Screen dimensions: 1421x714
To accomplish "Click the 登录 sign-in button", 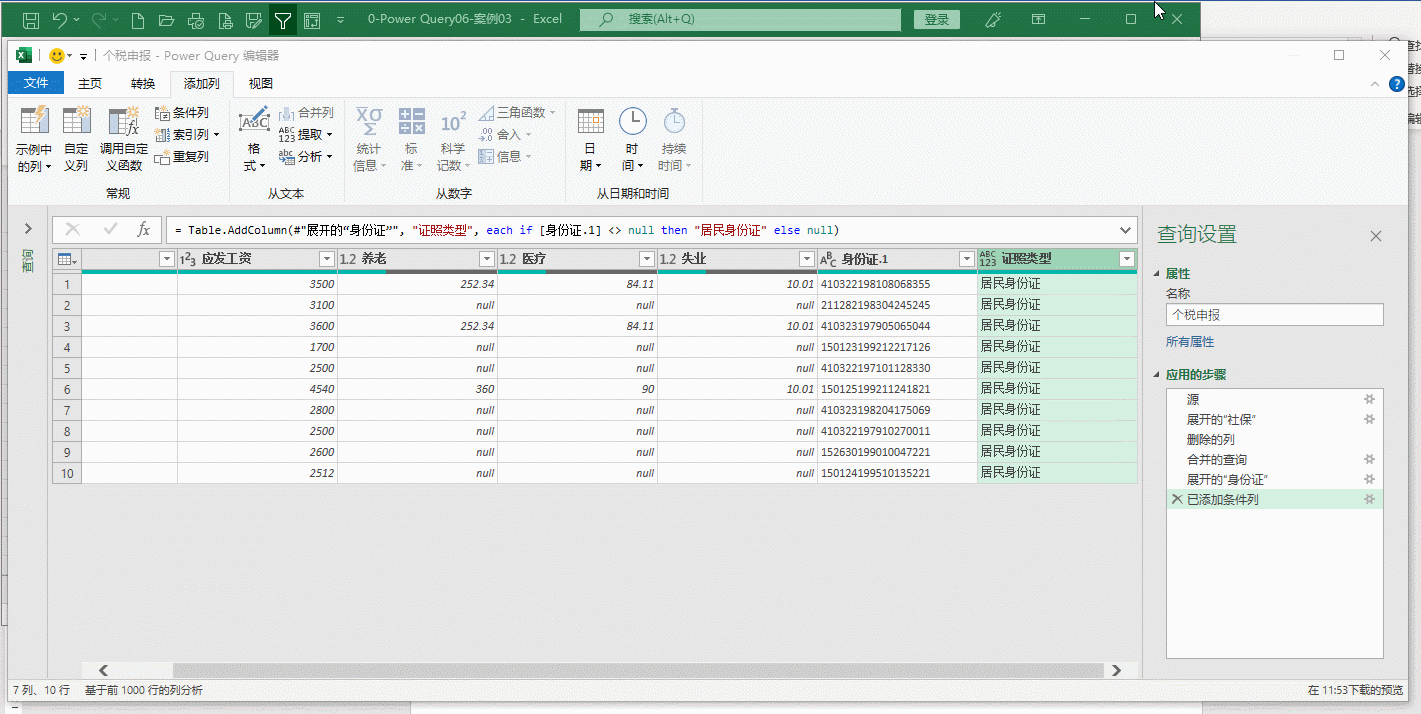I will (x=937, y=19).
